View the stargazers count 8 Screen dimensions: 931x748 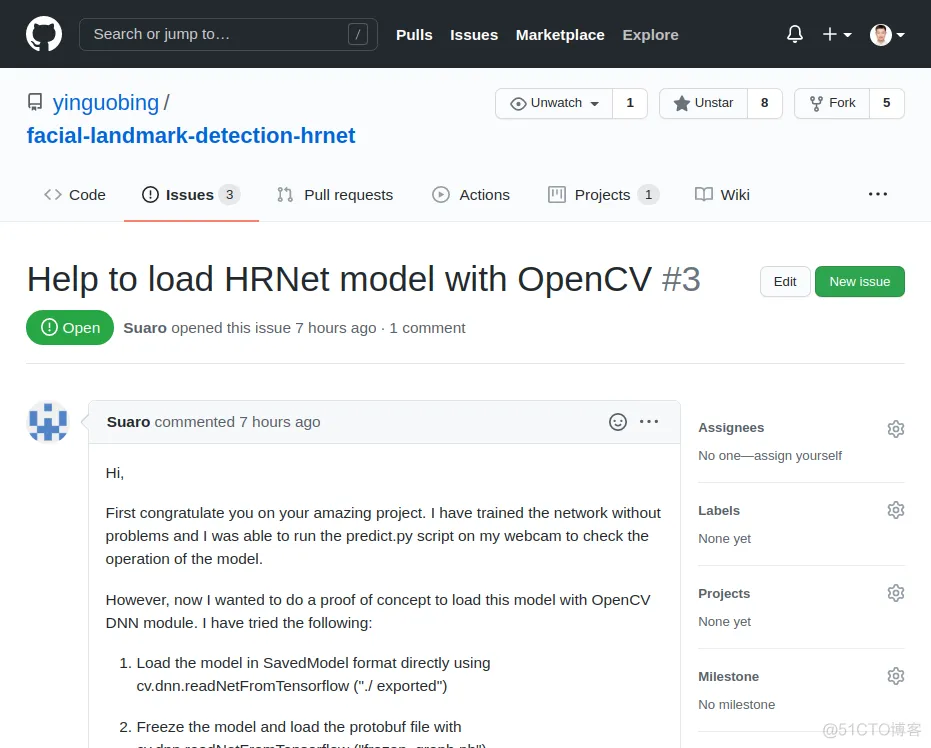click(x=765, y=103)
